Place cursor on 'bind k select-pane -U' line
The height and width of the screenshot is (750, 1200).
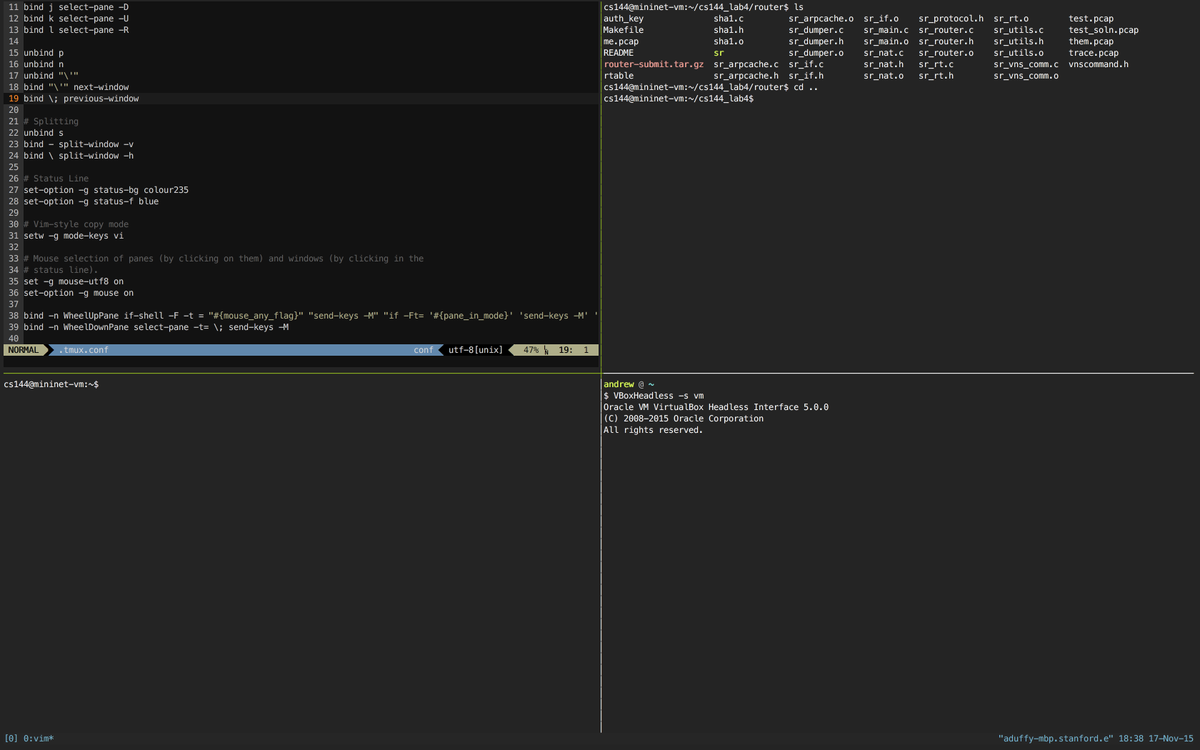pos(76,18)
